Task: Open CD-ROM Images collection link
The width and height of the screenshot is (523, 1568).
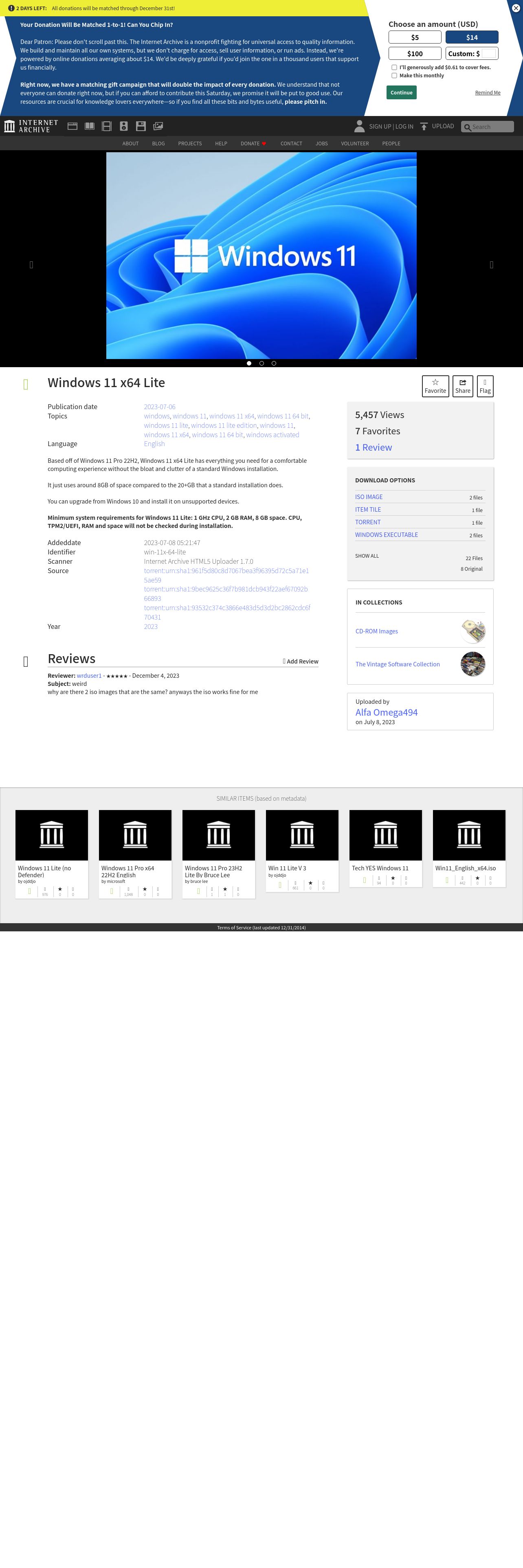Action: click(377, 631)
